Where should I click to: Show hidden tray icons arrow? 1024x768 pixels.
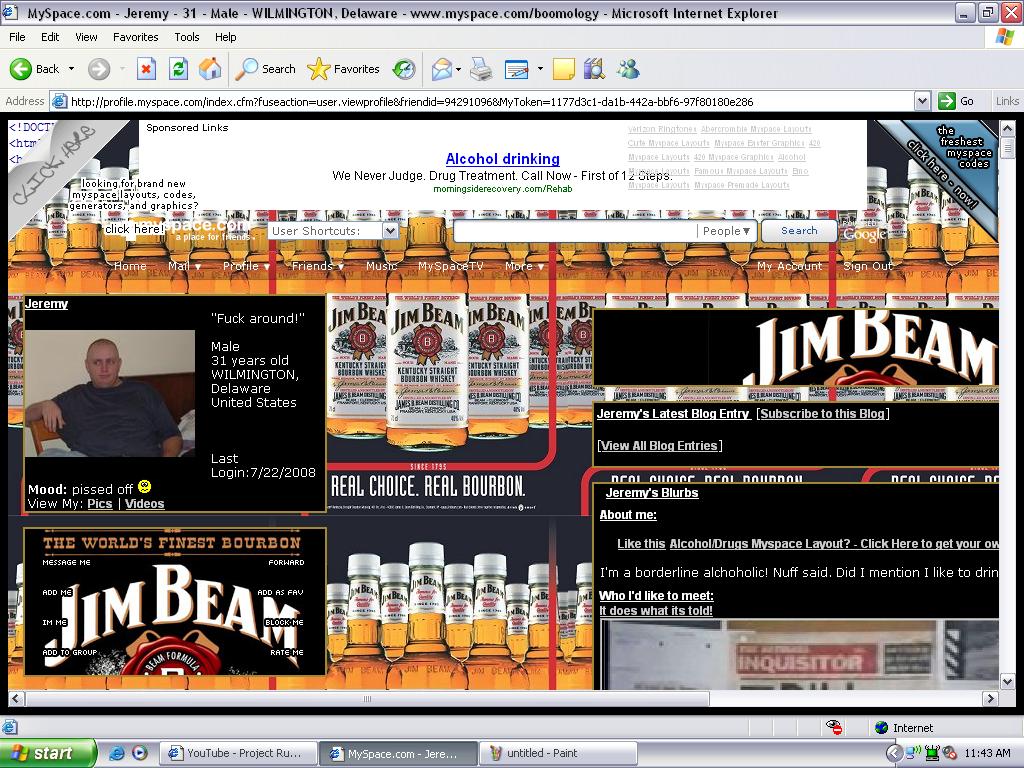click(x=893, y=753)
